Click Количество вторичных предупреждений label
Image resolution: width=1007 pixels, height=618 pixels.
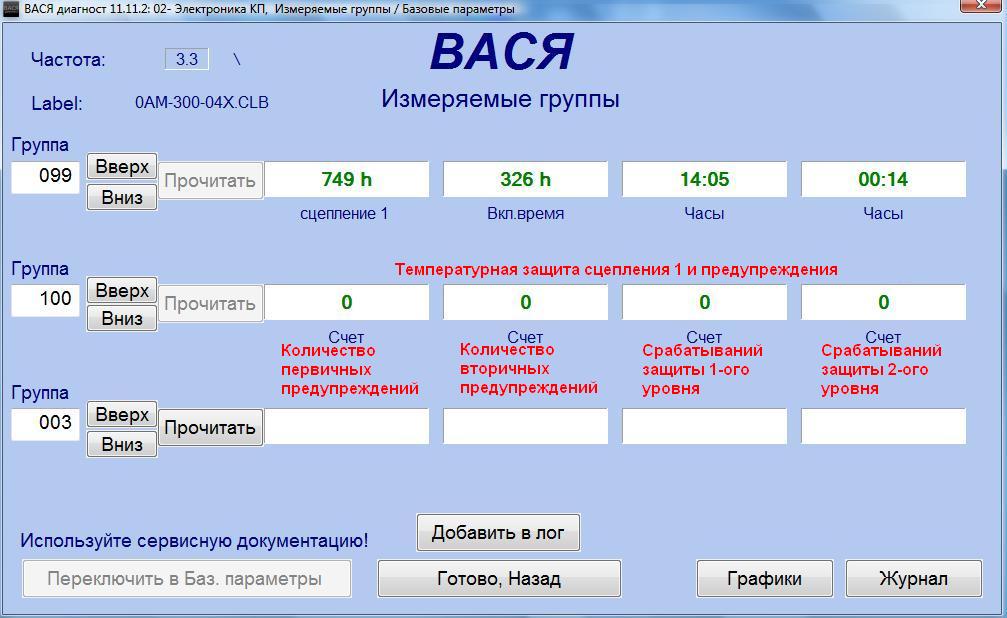(x=529, y=369)
